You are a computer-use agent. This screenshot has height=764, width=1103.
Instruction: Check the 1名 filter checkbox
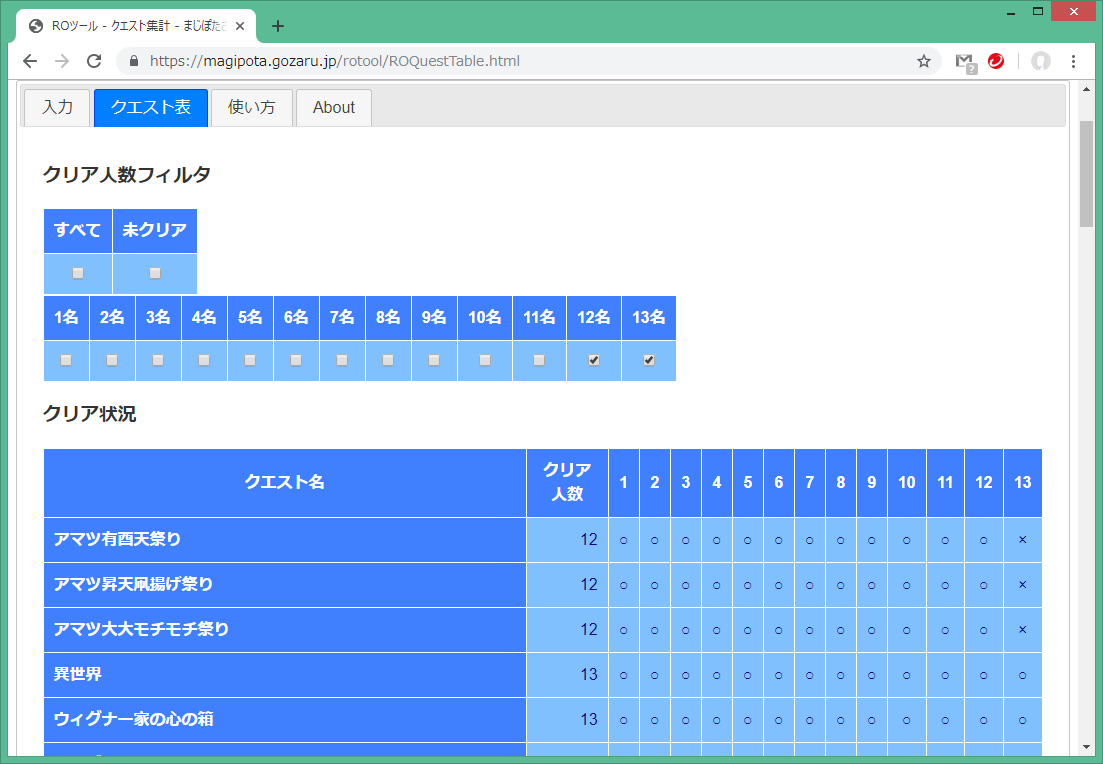tap(66, 360)
